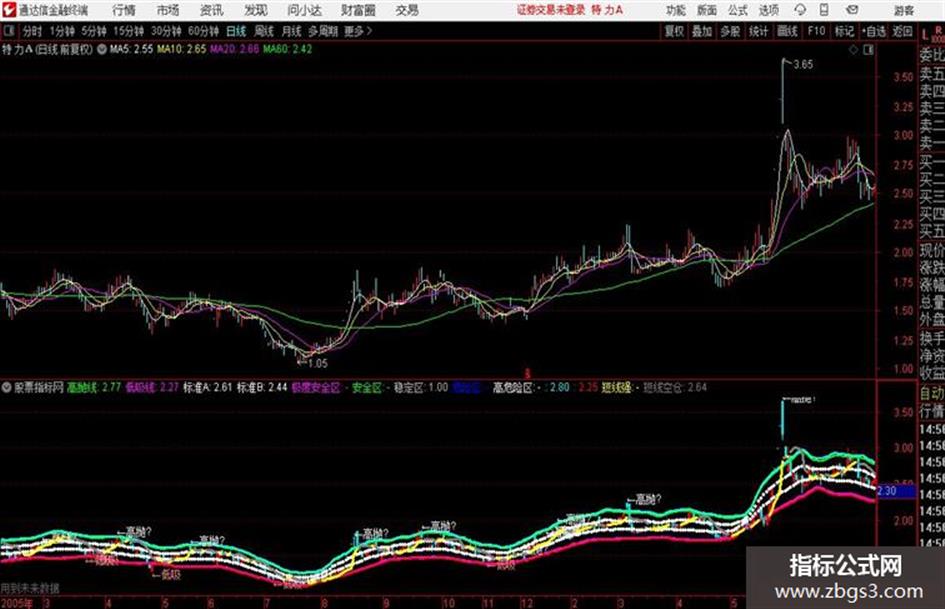This screenshot has height=609, width=945.
Task: Click the 游客 user account label
Action: click(x=903, y=10)
